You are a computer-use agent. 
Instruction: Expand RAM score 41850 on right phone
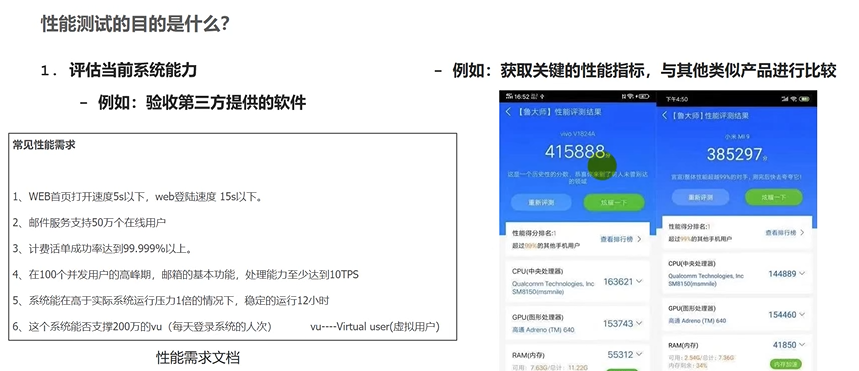click(802, 345)
